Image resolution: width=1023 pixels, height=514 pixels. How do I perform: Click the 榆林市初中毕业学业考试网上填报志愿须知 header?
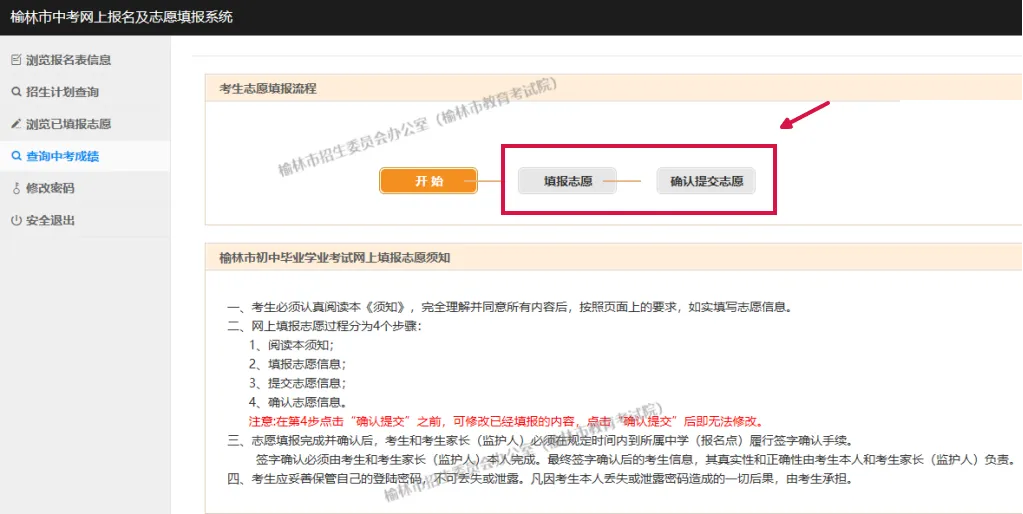335,257
